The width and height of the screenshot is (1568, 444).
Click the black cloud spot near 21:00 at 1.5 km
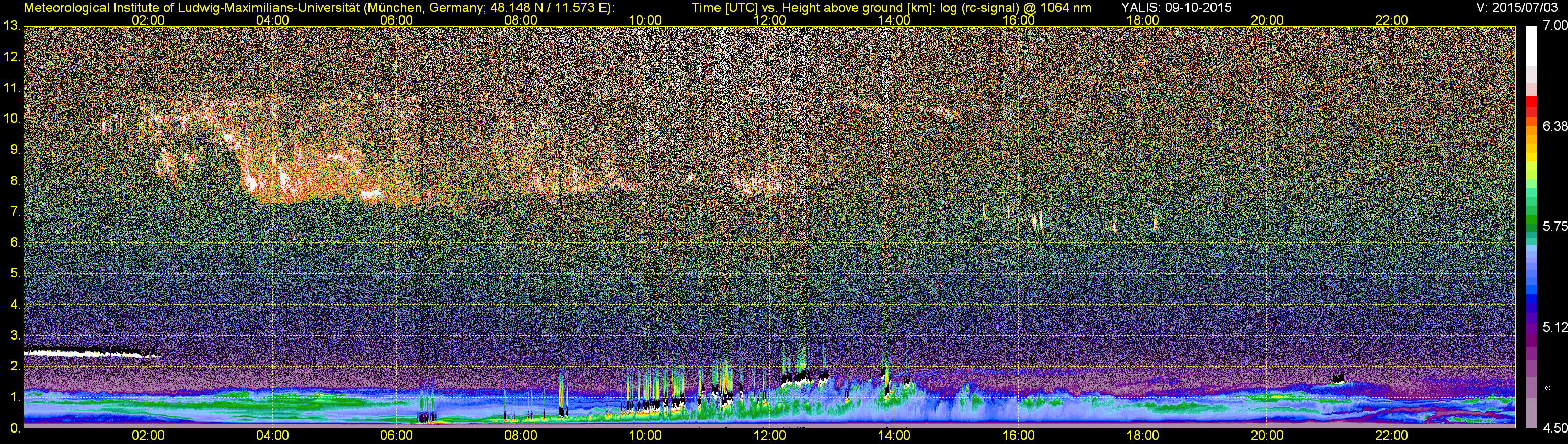tap(1338, 378)
